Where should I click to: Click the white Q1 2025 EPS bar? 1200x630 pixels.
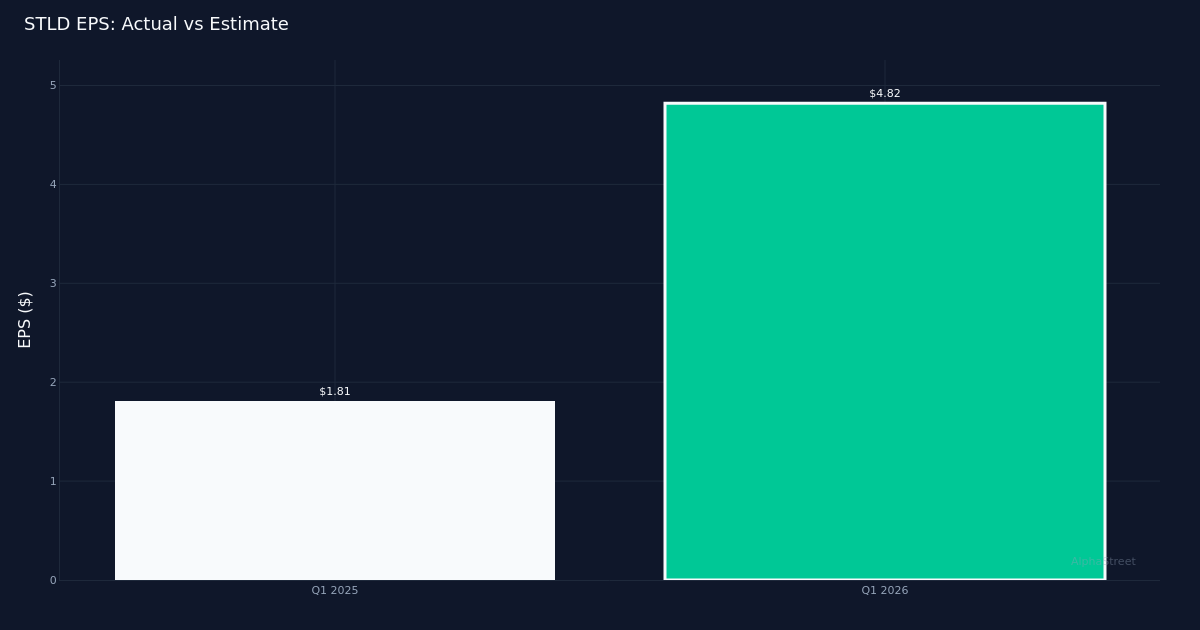tap(335, 490)
